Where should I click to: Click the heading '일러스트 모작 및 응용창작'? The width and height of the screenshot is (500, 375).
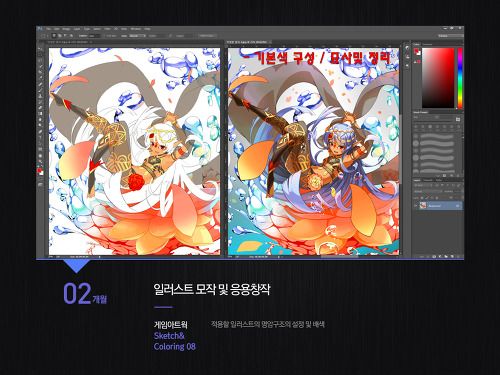tap(212, 289)
